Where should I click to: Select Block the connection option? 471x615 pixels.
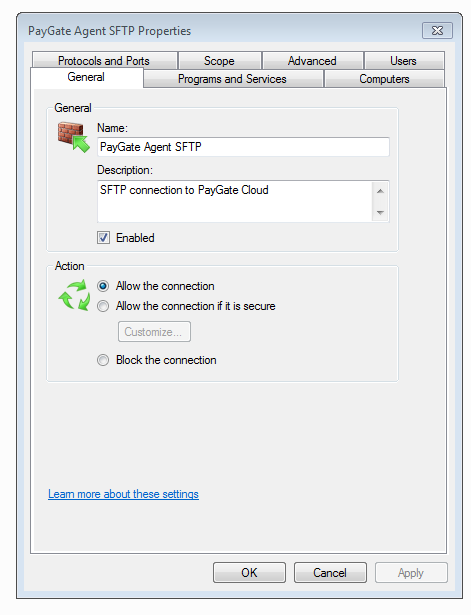pos(103,360)
